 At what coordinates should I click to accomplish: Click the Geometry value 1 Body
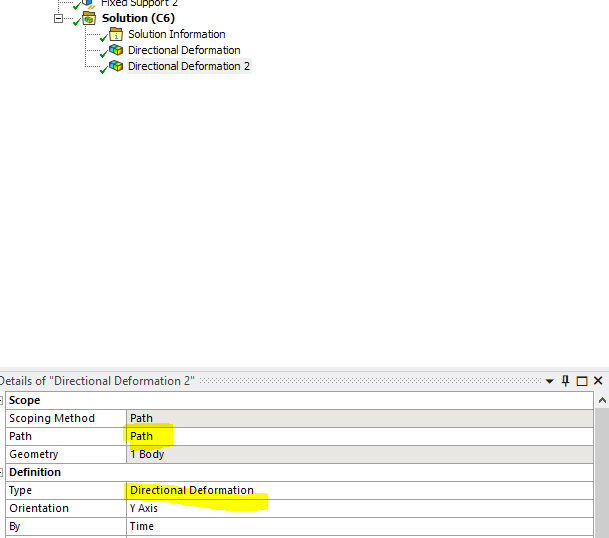click(x=360, y=454)
